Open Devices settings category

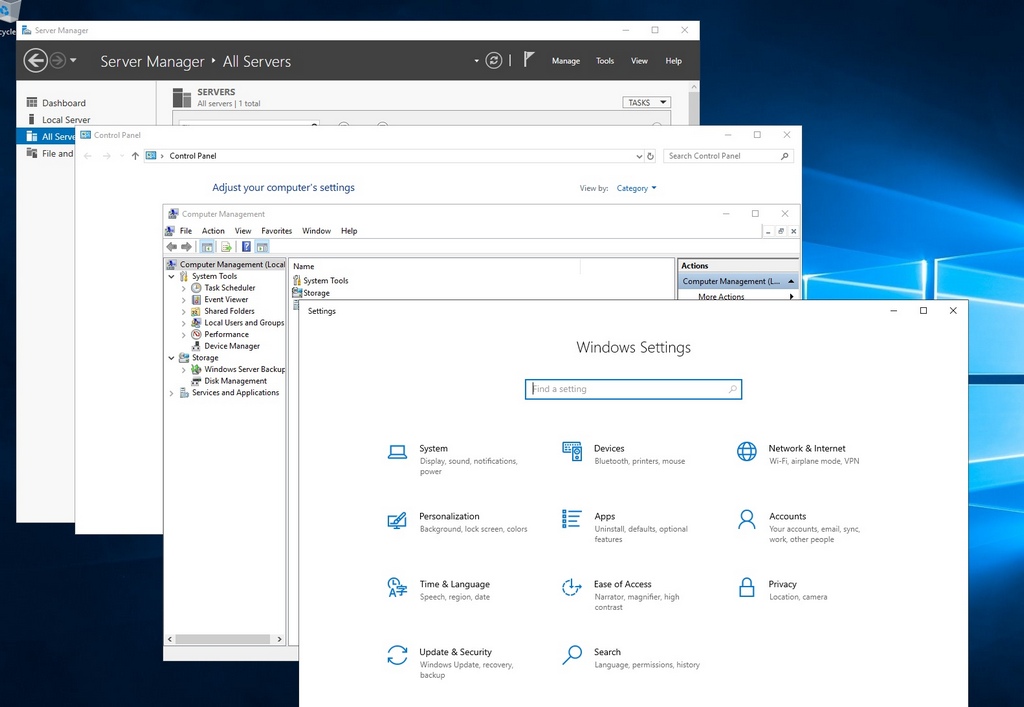(624, 454)
